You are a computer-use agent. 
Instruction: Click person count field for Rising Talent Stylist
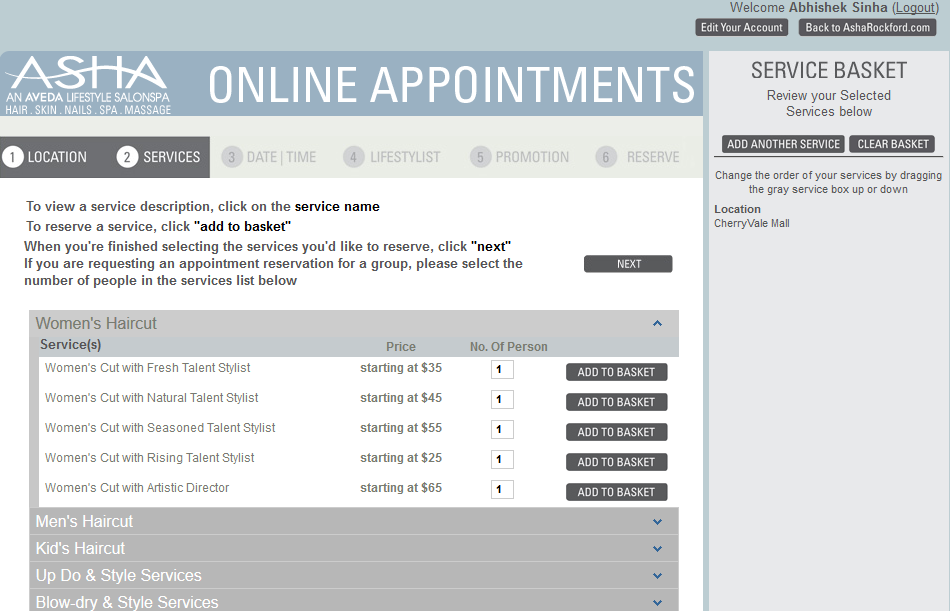point(502,459)
